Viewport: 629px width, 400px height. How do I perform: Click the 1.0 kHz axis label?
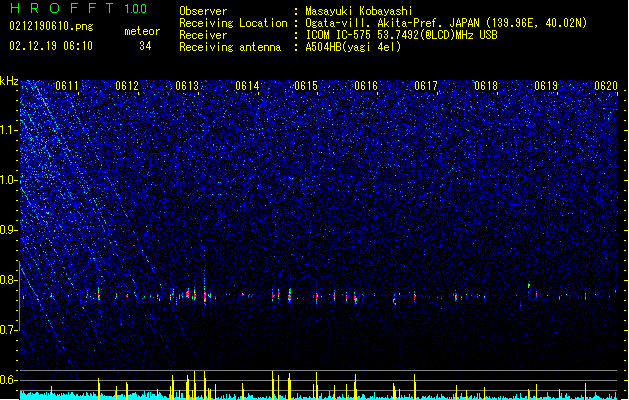click(x=9, y=180)
